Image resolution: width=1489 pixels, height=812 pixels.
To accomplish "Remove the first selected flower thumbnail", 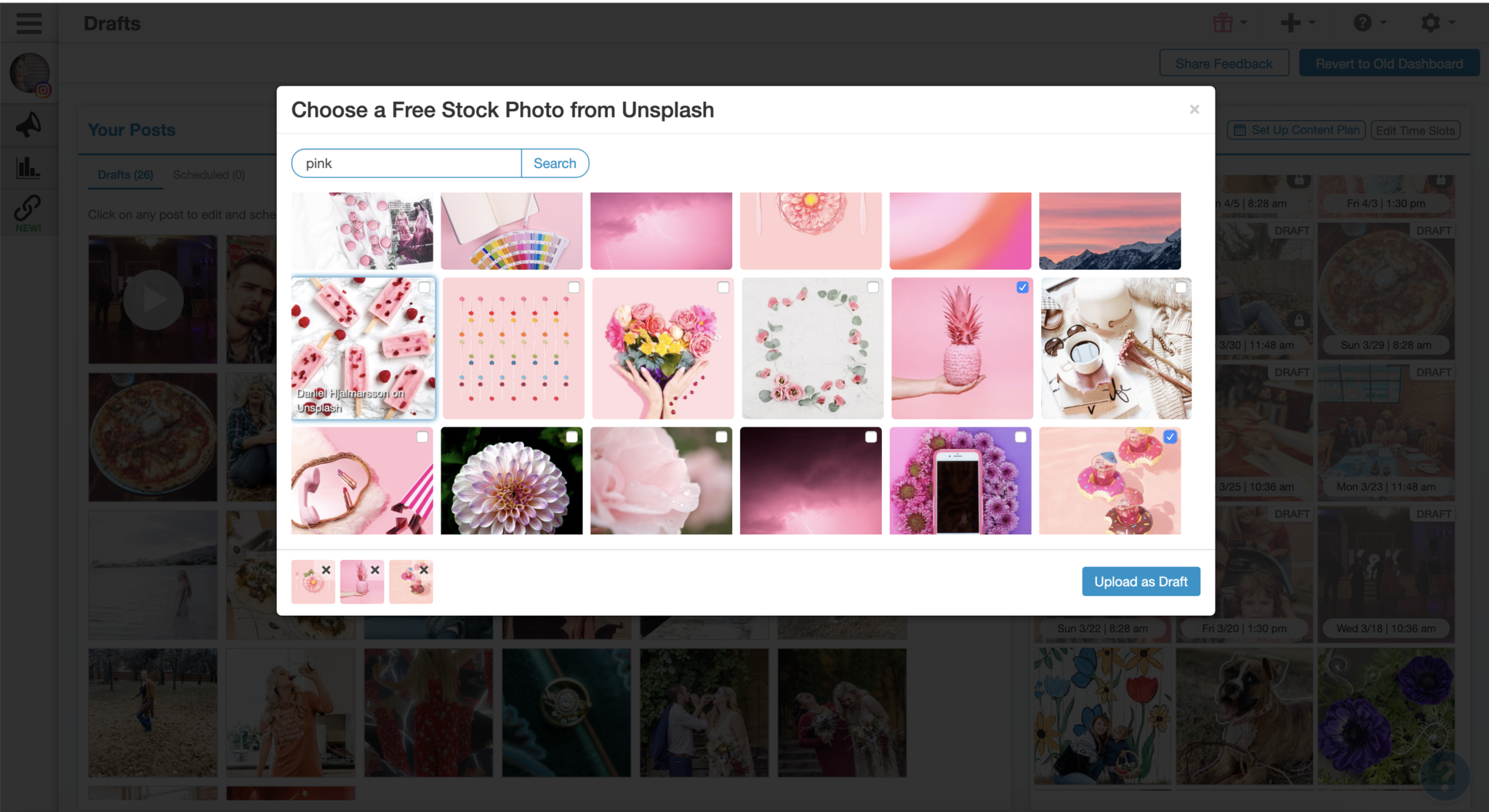I will pos(326,570).
